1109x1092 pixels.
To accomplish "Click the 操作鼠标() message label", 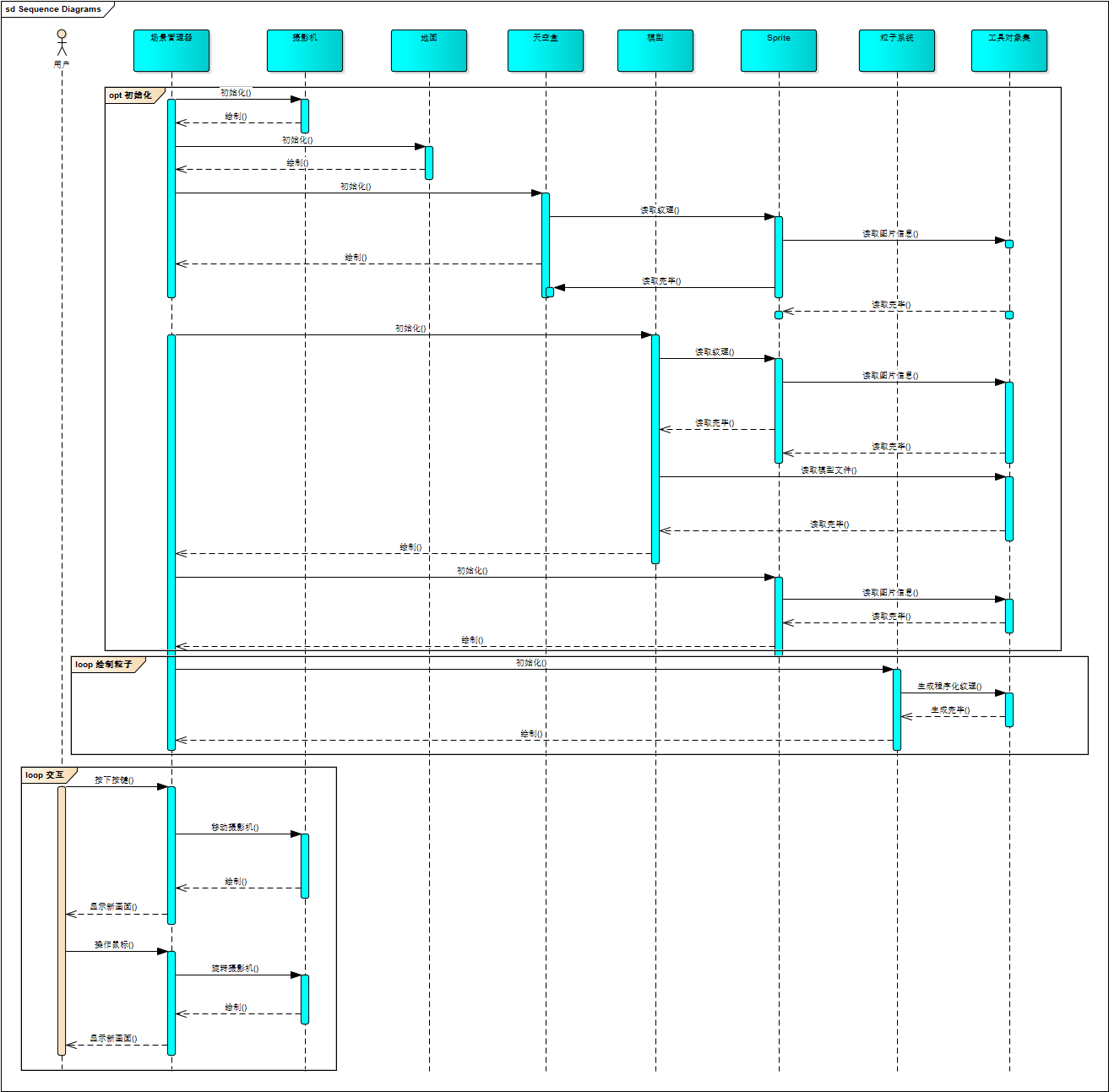I will [x=114, y=945].
